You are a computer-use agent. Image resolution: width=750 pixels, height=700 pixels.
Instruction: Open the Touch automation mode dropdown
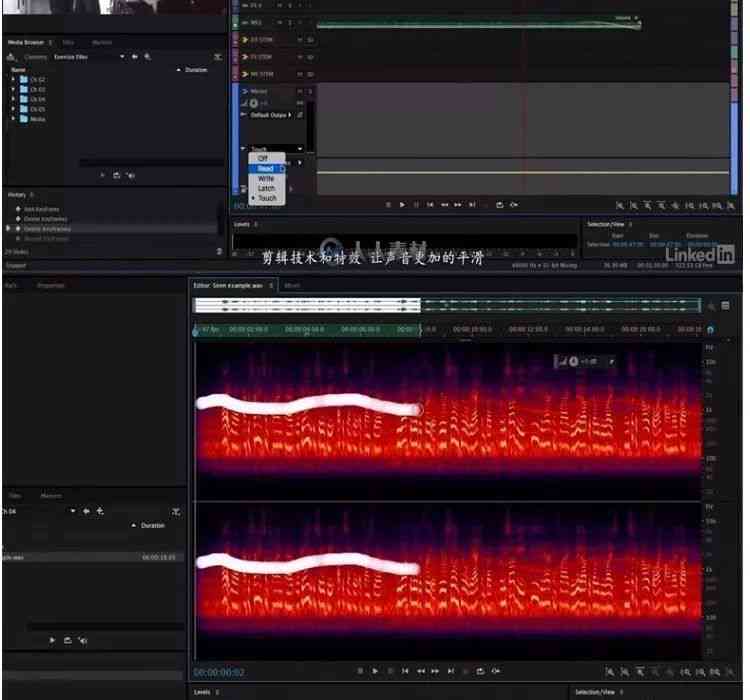tap(276, 149)
